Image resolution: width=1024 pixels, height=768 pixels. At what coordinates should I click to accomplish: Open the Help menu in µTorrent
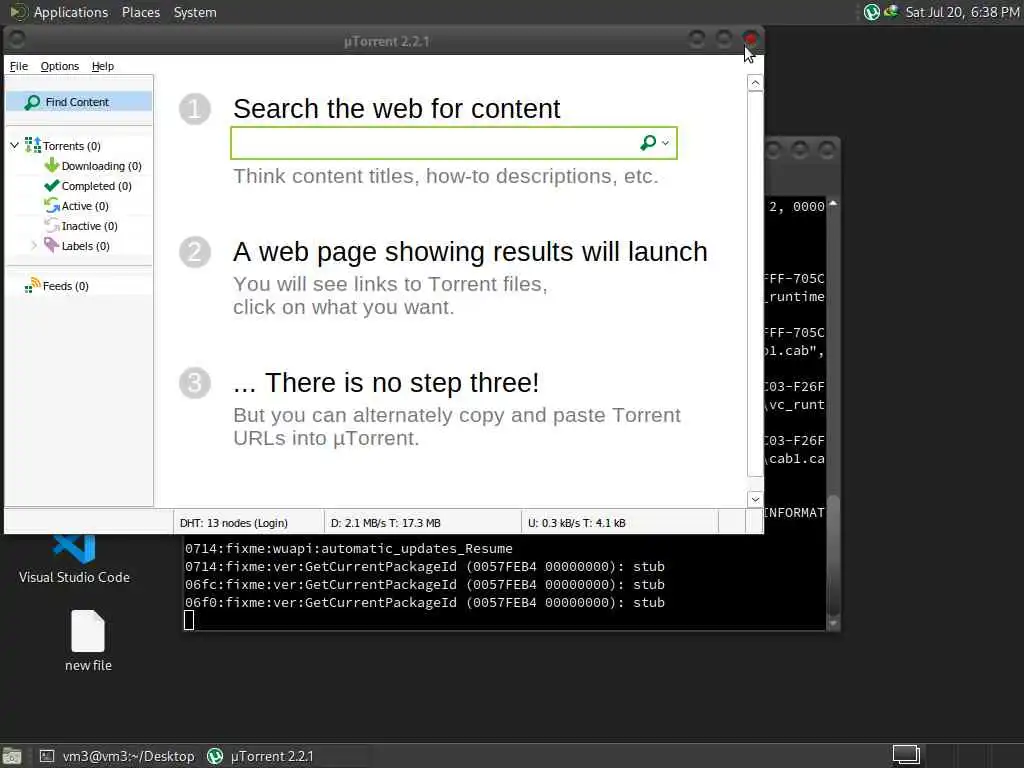(103, 66)
